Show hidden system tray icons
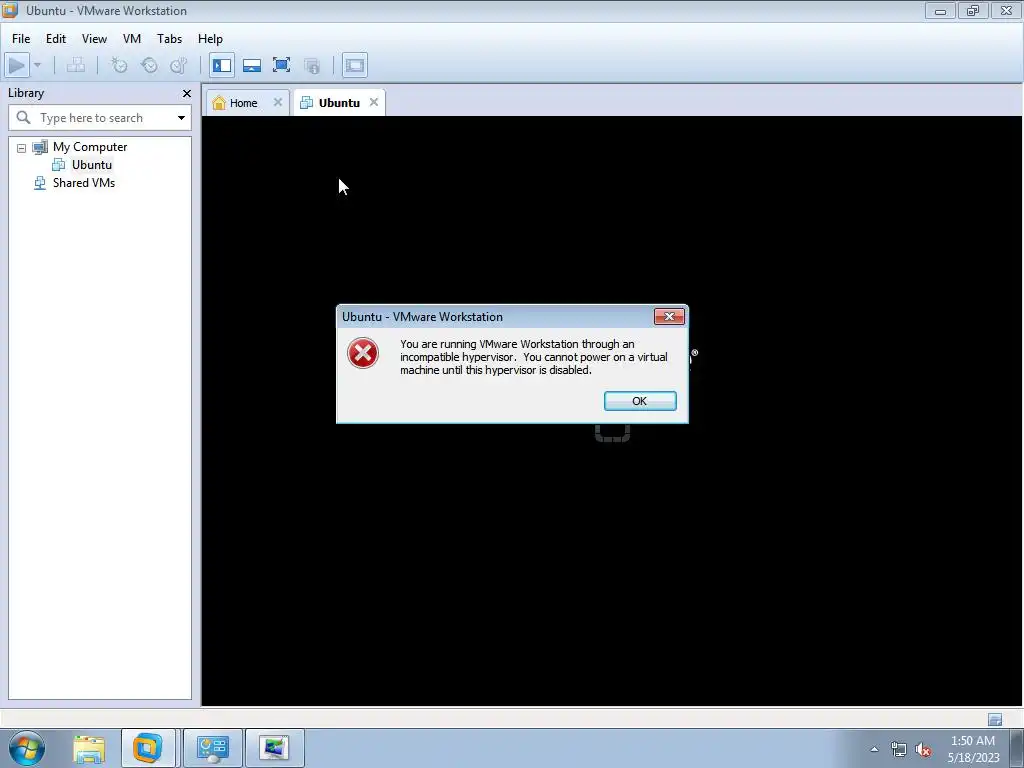This screenshot has height=768, width=1024. click(874, 749)
